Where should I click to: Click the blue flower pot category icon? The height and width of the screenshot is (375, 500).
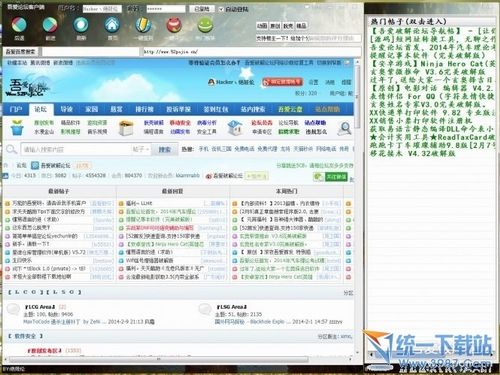tap(17, 127)
